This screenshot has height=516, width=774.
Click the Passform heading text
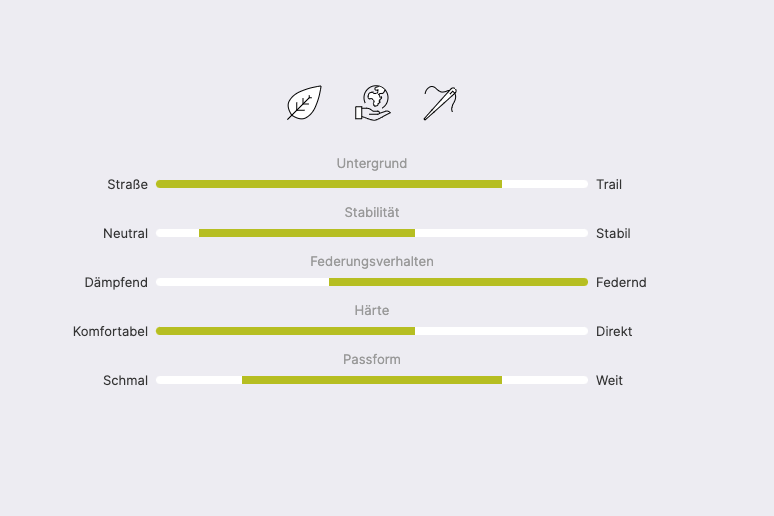[372, 359]
